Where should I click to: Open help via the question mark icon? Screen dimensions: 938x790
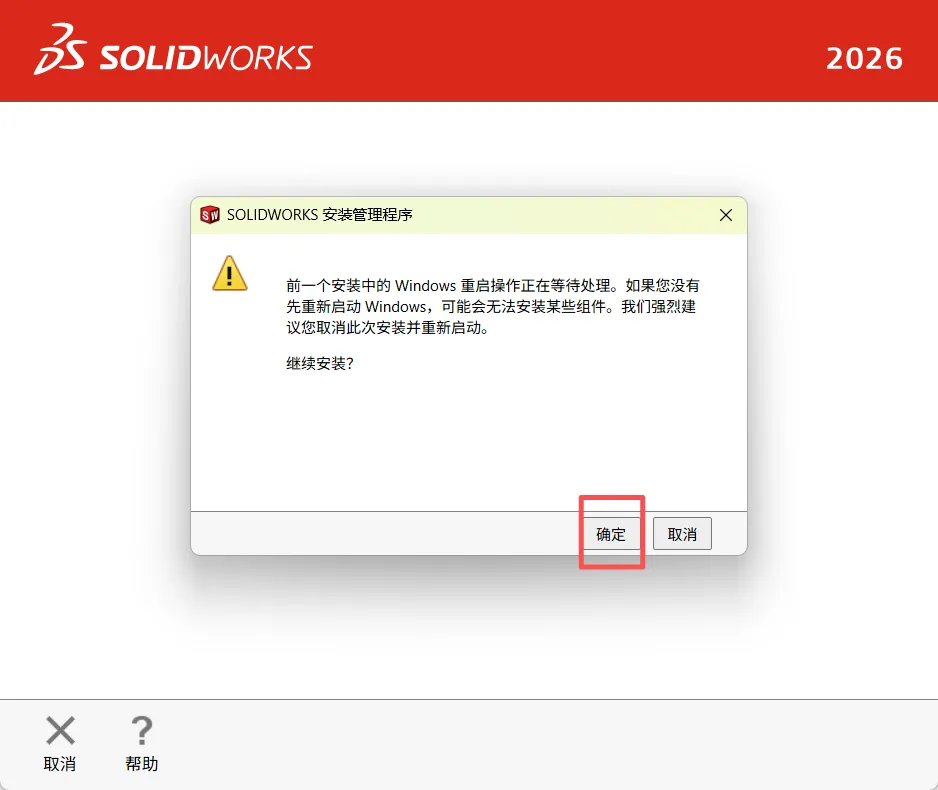point(142,730)
